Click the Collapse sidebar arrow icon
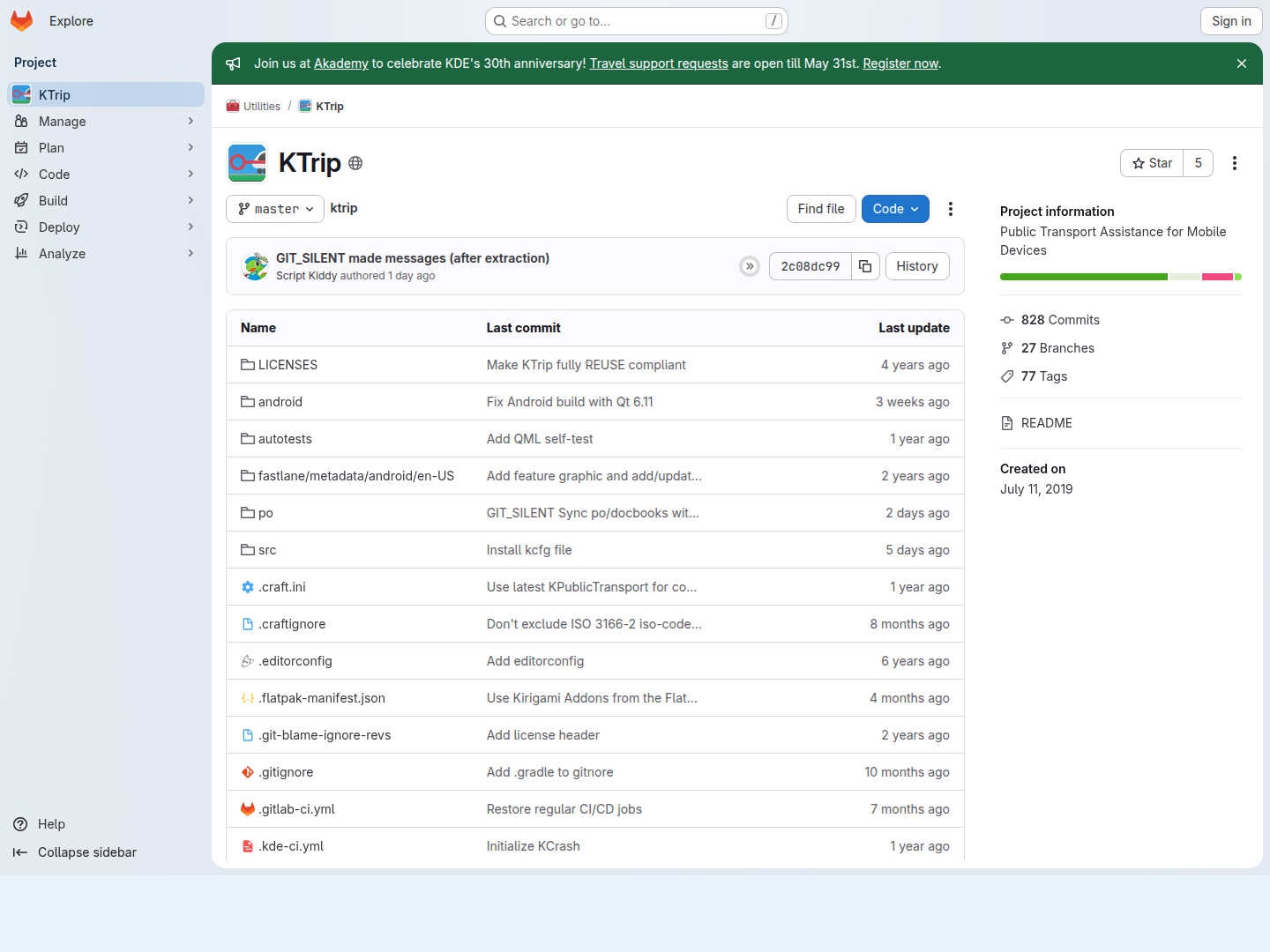This screenshot has width=1270, height=952. tap(20, 852)
